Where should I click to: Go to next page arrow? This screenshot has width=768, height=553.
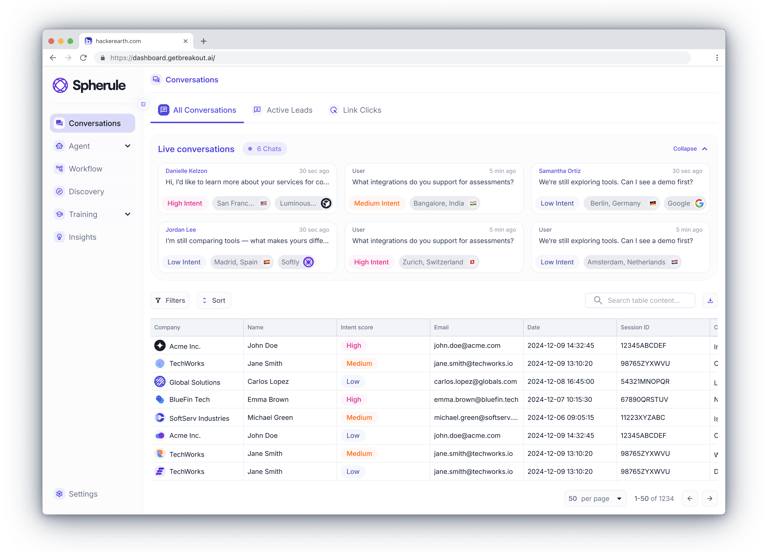[710, 499]
